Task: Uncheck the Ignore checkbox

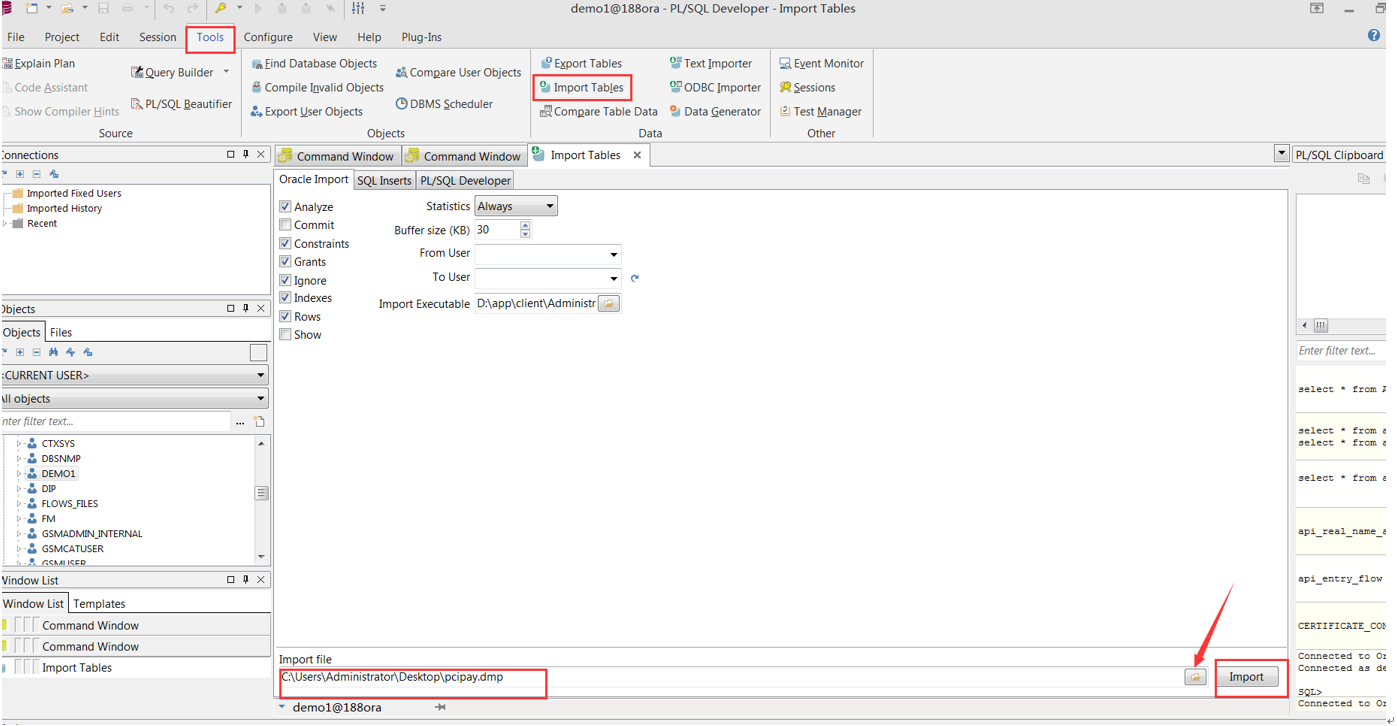Action: 285,280
